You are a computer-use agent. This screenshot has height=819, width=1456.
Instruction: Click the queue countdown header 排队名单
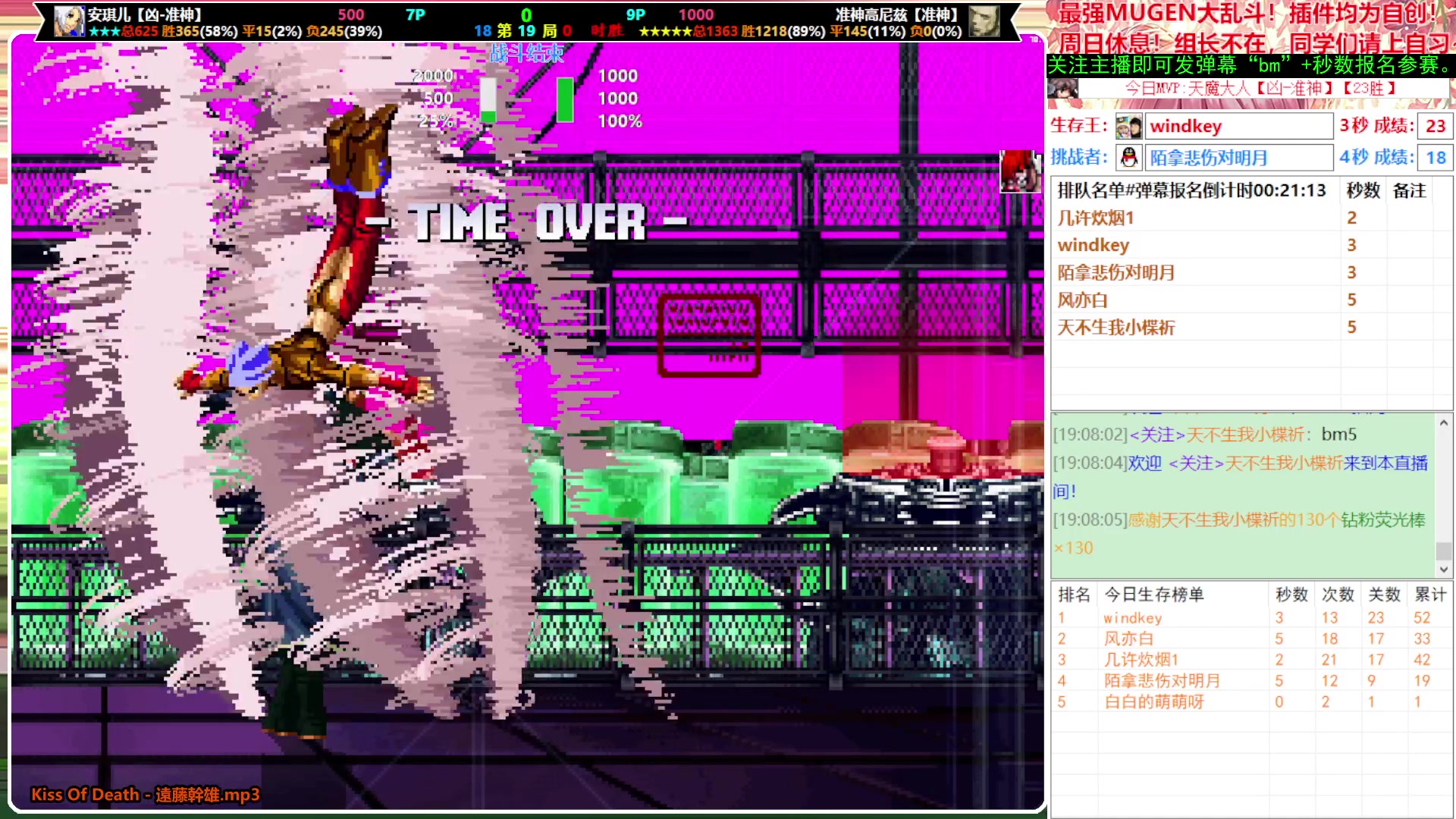pyautogui.click(x=1192, y=190)
